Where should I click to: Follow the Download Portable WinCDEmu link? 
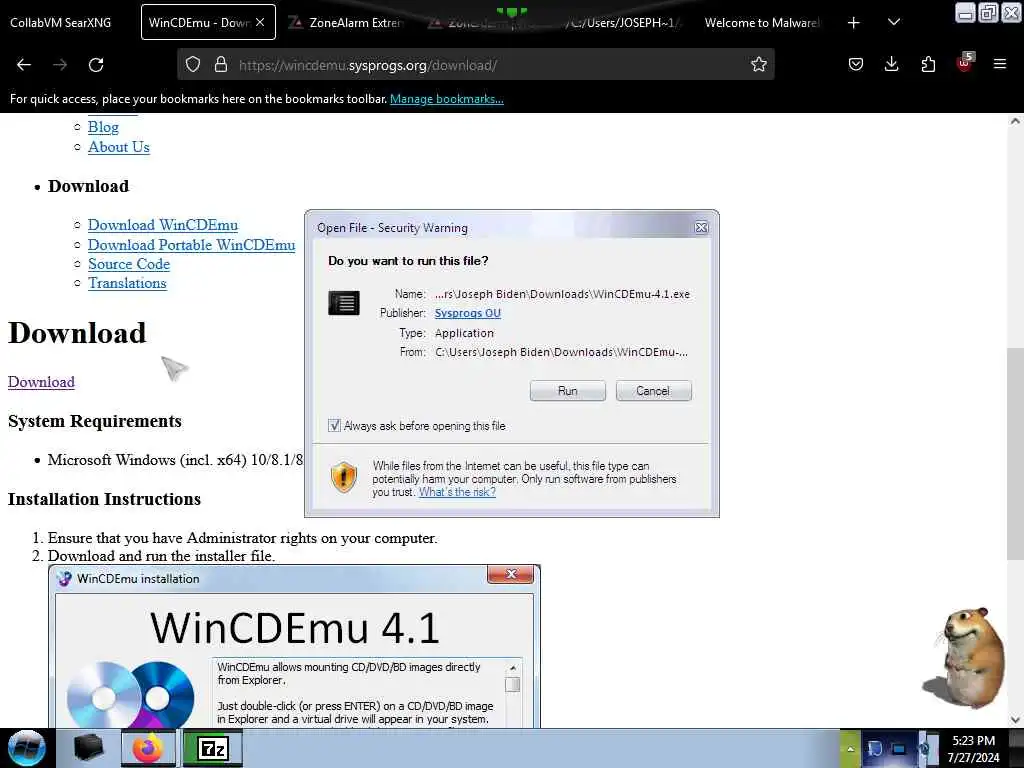point(191,245)
